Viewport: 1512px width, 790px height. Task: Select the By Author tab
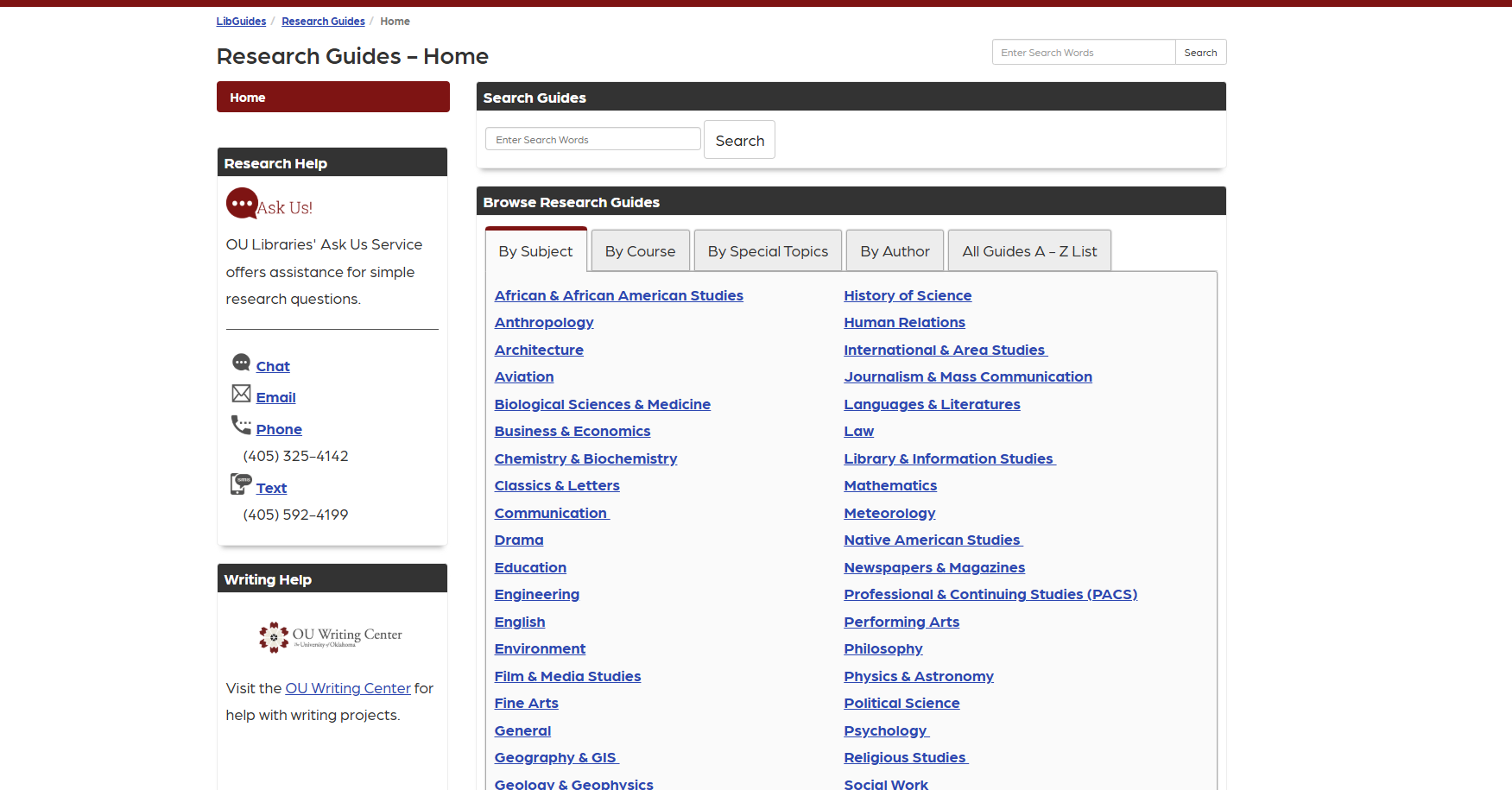(895, 251)
